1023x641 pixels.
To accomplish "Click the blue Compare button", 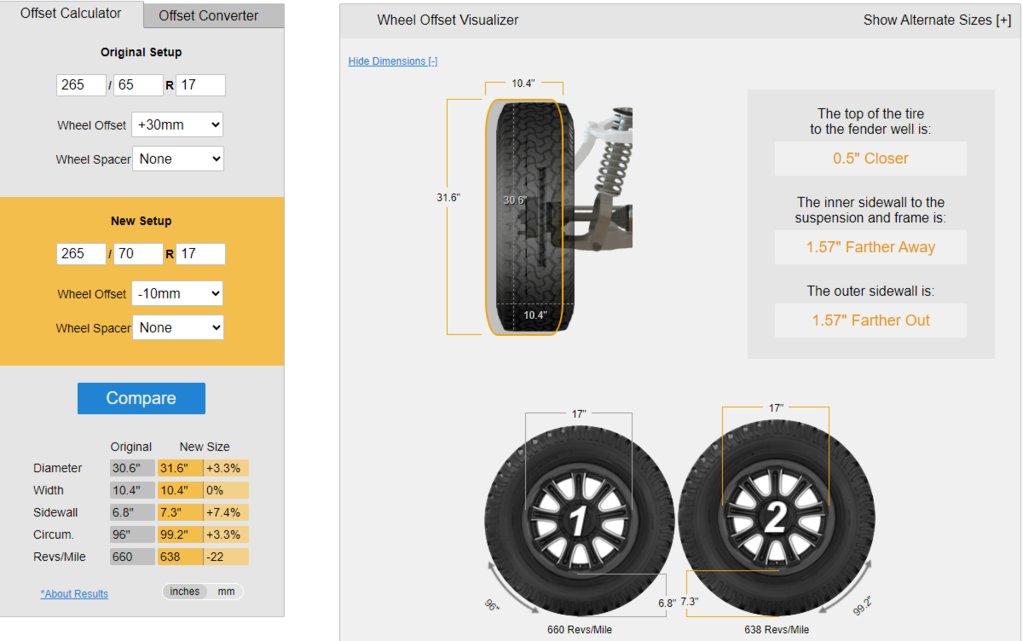I will 141,398.
